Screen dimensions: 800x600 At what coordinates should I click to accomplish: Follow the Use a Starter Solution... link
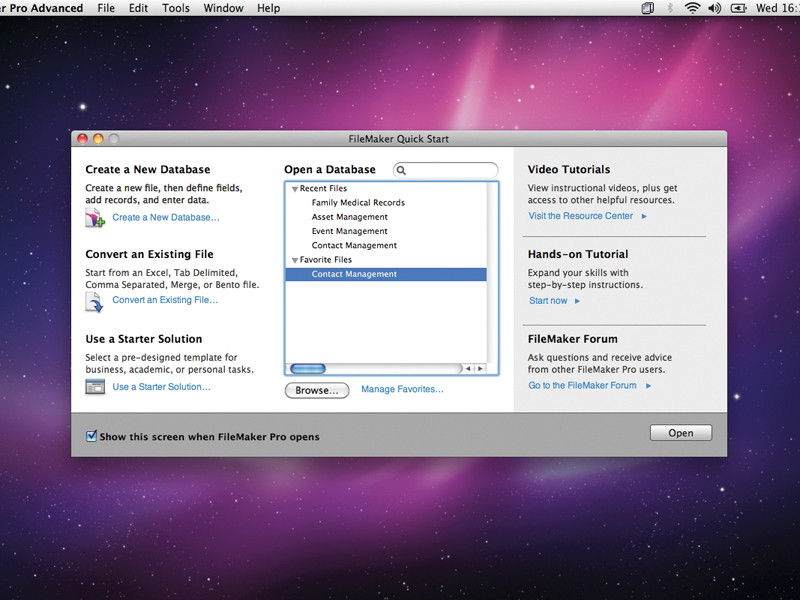tap(161, 387)
